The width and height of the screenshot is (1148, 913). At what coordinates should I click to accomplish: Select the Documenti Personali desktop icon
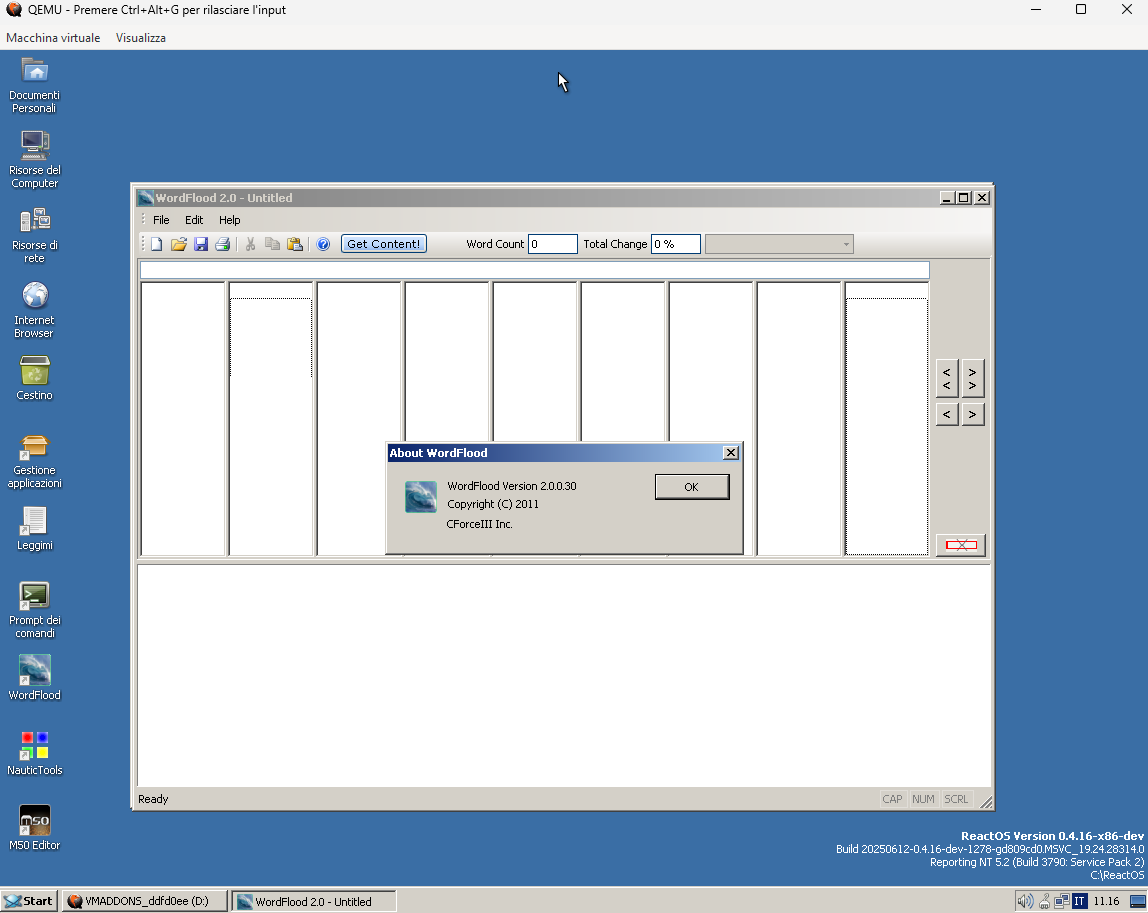click(x=34, y=85)
